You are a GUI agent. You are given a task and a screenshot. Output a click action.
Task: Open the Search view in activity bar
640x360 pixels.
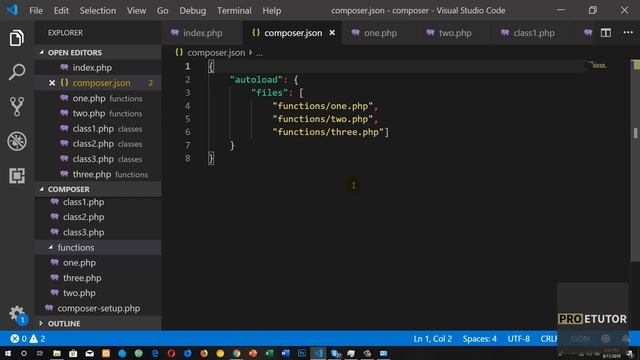pos(16,72)
